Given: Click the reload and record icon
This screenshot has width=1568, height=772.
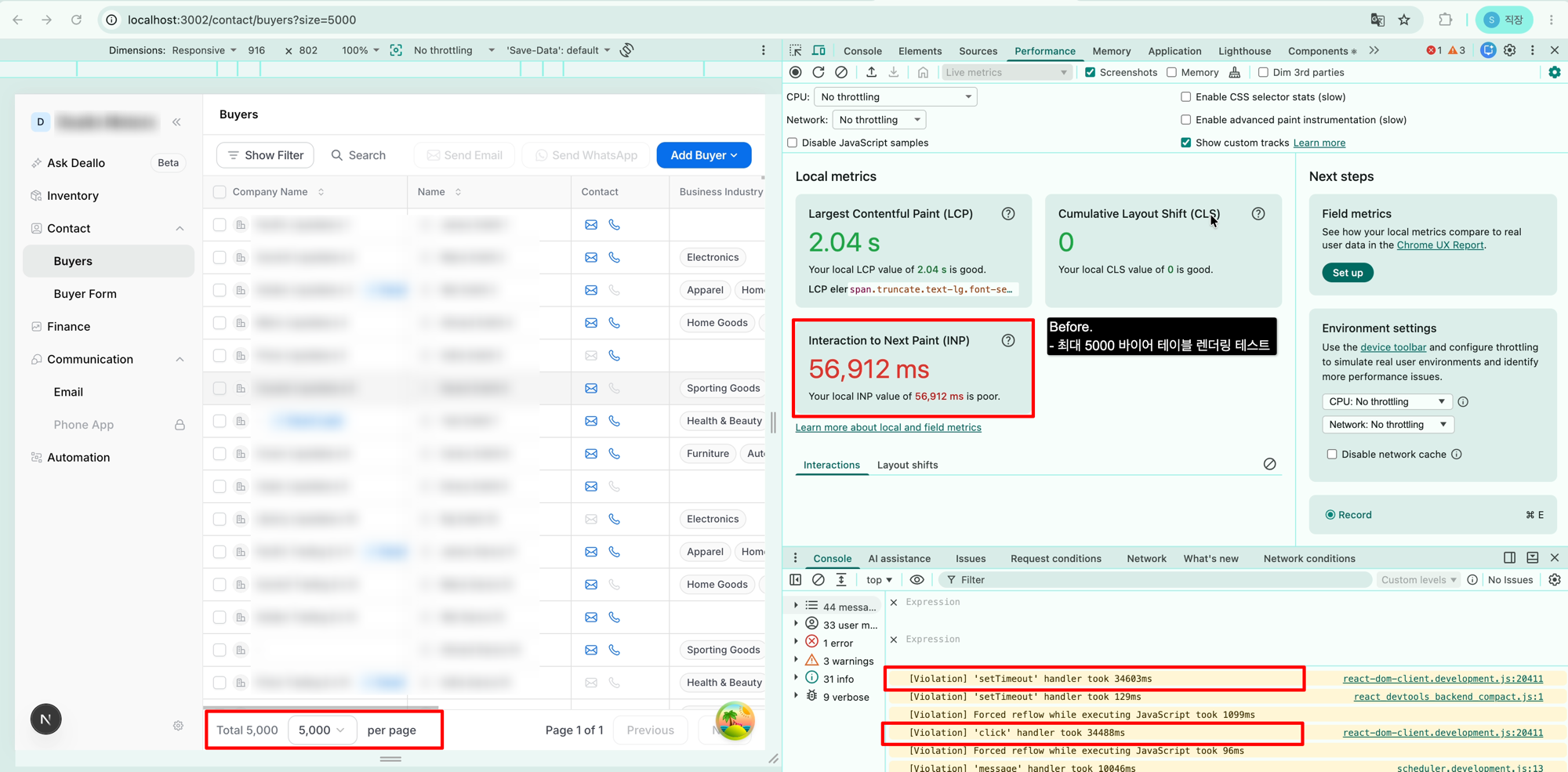Looking at the screenshot, I should [x=818, y=72].
